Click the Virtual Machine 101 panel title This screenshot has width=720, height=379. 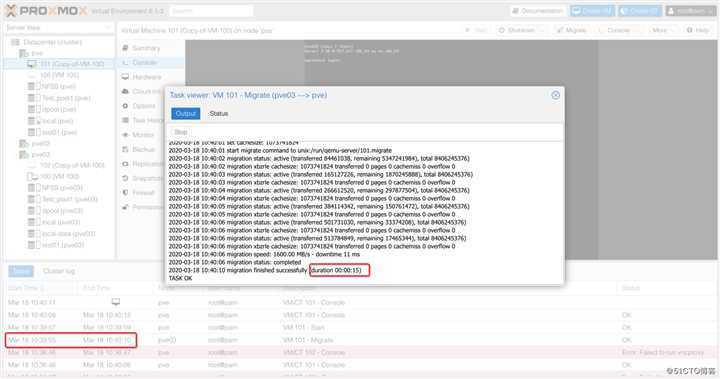point(197,30)
